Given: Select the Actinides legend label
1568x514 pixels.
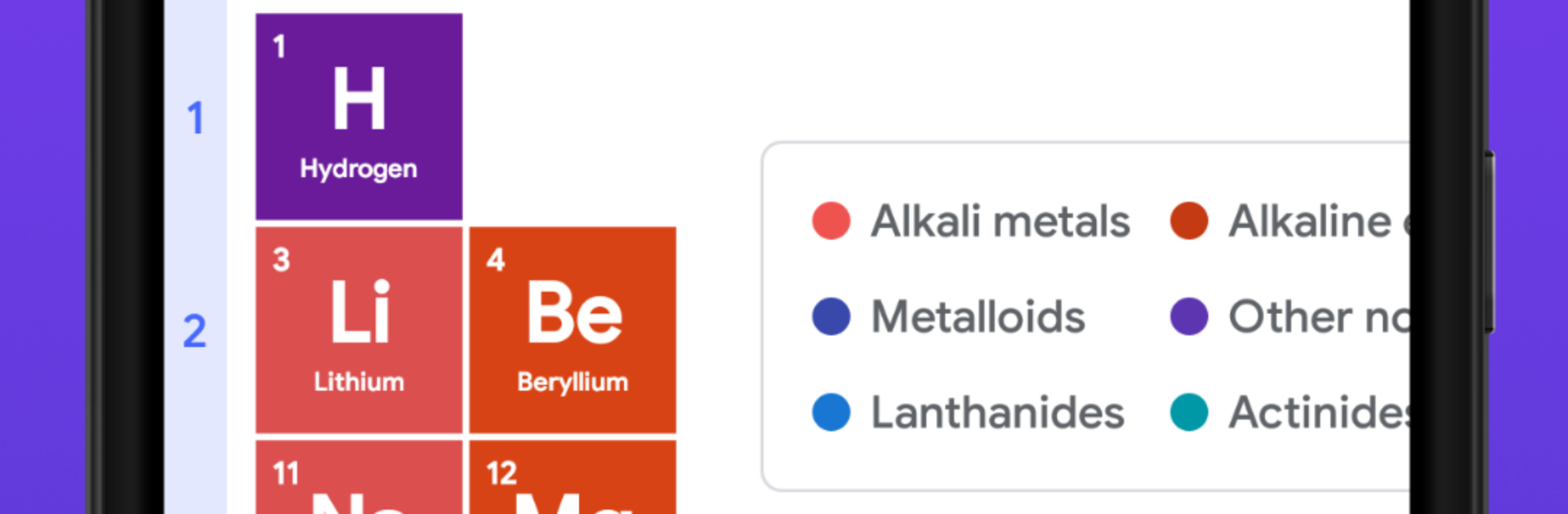Looking at the screenshot, I should pyautogui.click(x=1317, y=412).
